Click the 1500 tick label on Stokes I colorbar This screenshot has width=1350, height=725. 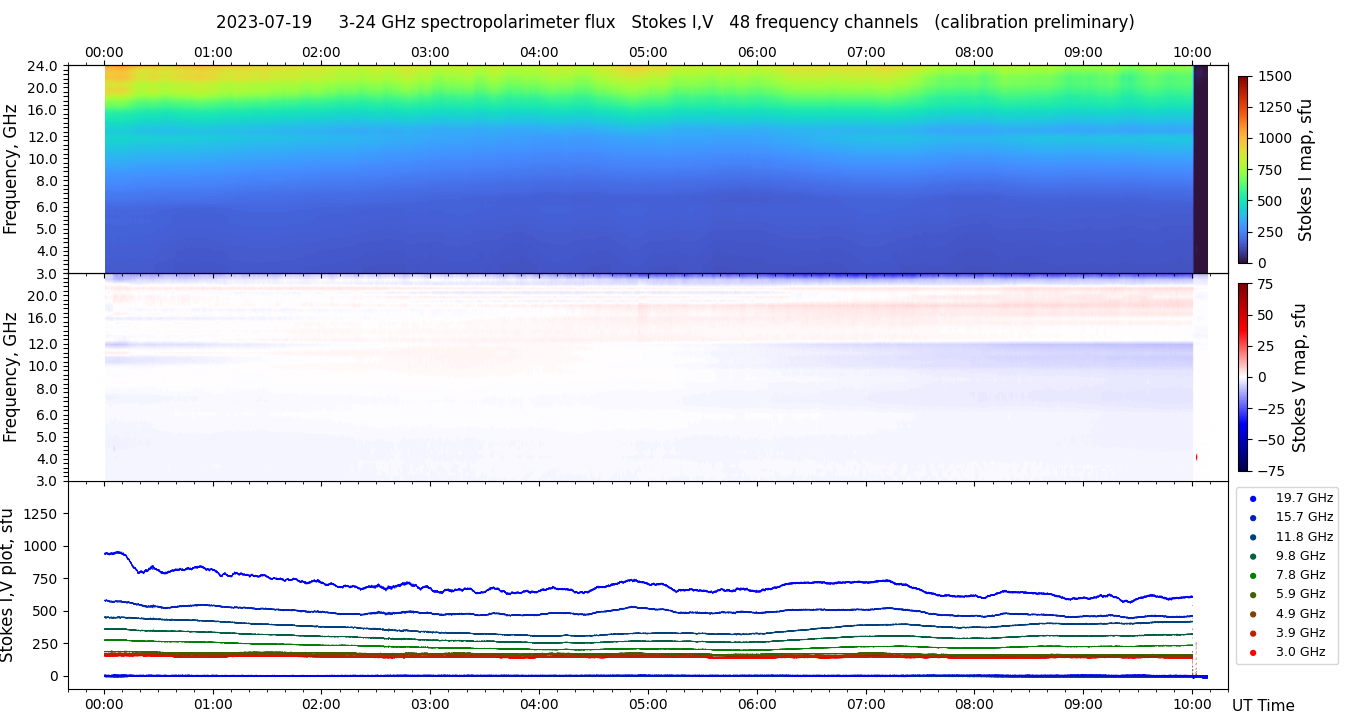(1277, 76)
